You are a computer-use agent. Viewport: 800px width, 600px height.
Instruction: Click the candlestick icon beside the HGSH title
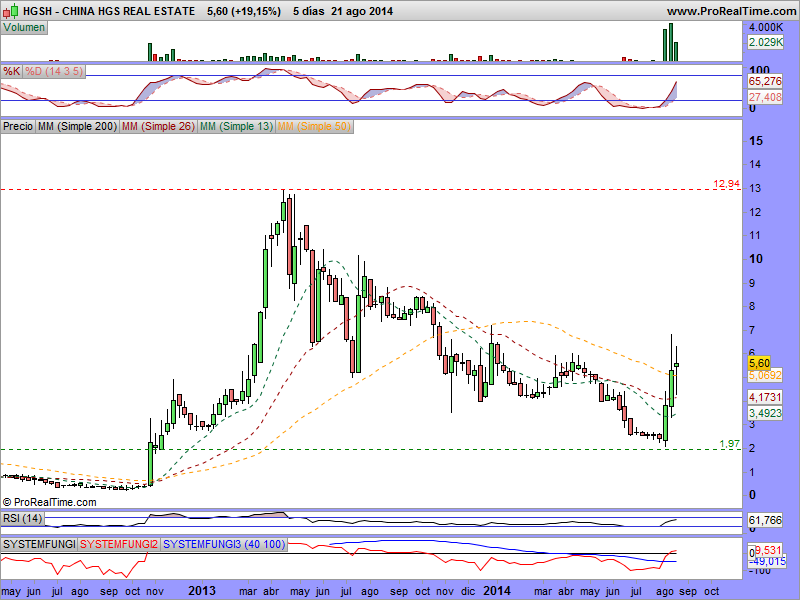tap(10, 11)
